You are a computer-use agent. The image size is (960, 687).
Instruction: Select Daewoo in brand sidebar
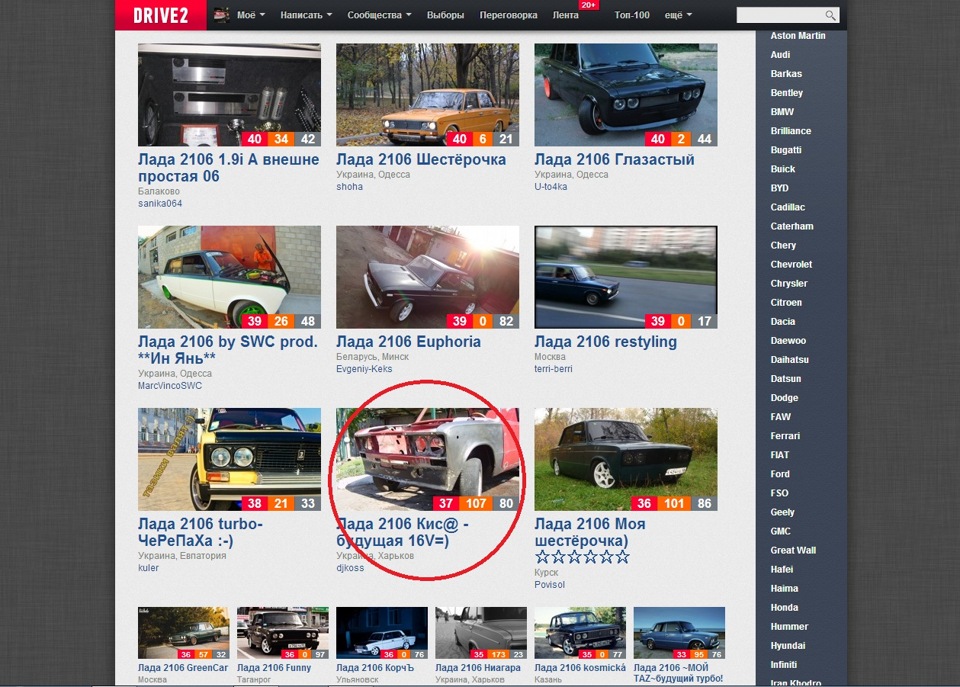pos(788,340)
